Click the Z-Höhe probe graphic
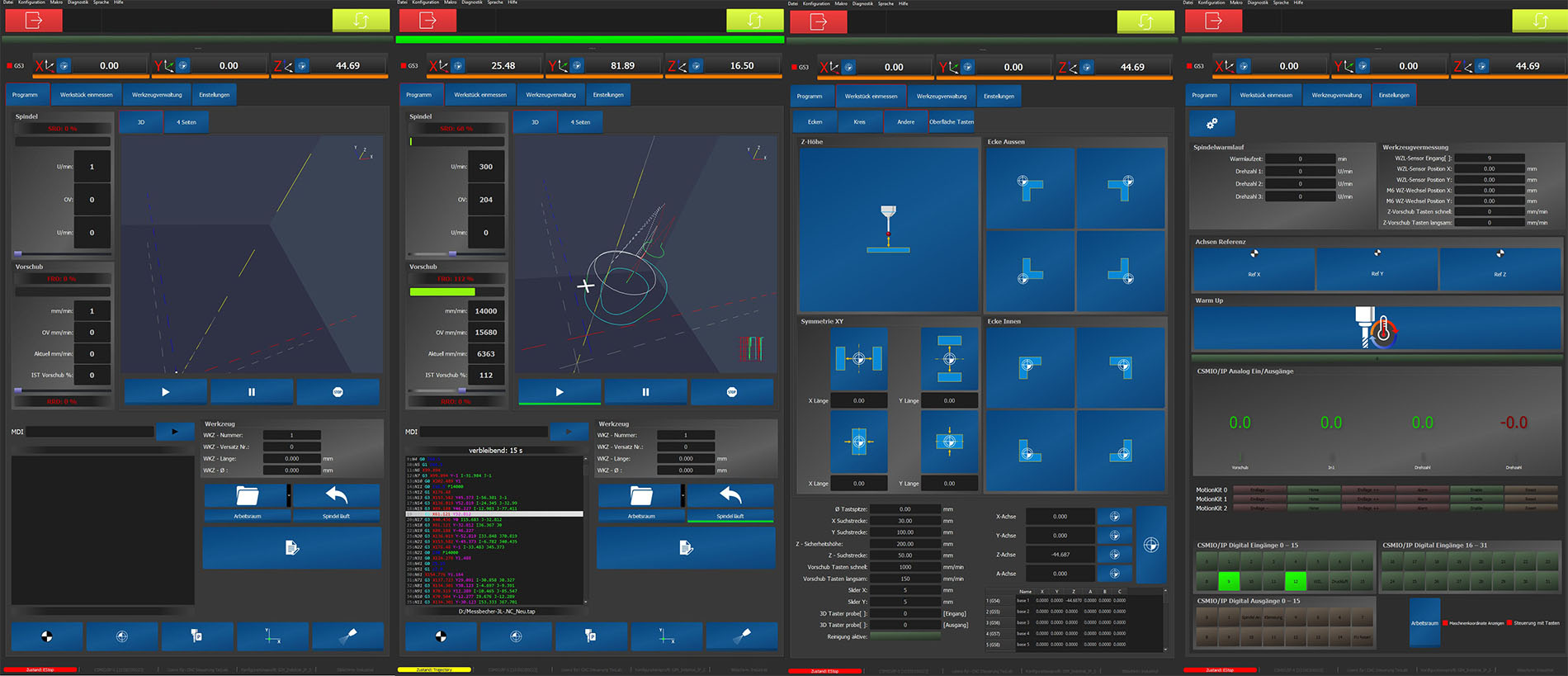This screenshot has width=1568, height=676. [888, 229]
